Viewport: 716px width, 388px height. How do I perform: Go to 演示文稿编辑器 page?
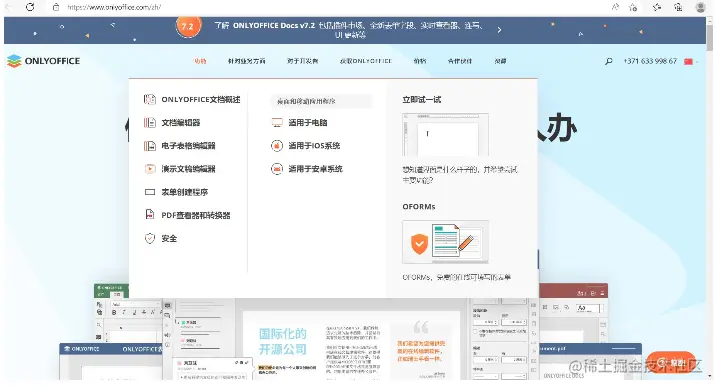coord(188,169)
